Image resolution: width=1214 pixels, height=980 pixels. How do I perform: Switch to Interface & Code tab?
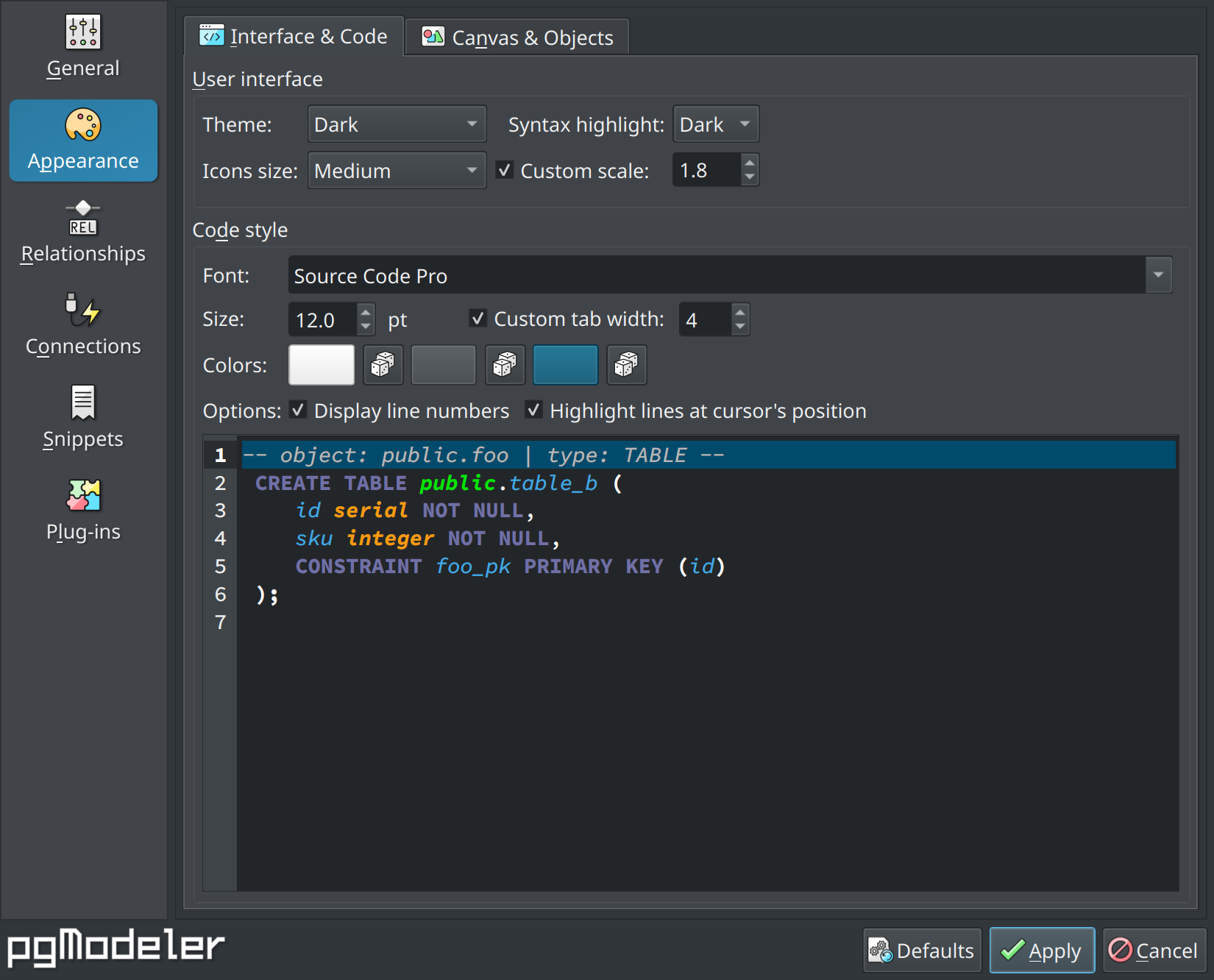[x=294, y=36]
